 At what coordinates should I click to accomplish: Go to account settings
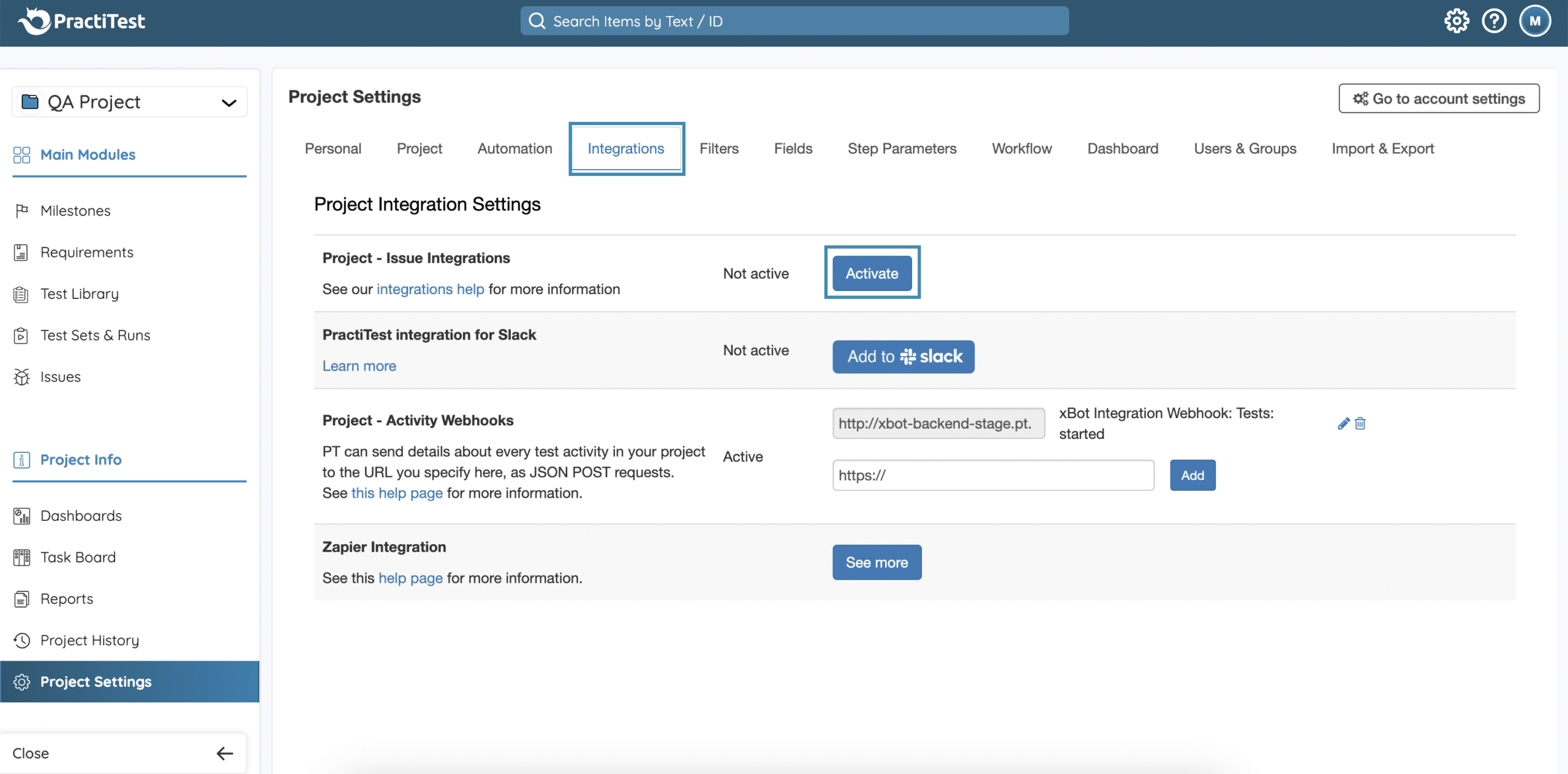point(1439,99)
